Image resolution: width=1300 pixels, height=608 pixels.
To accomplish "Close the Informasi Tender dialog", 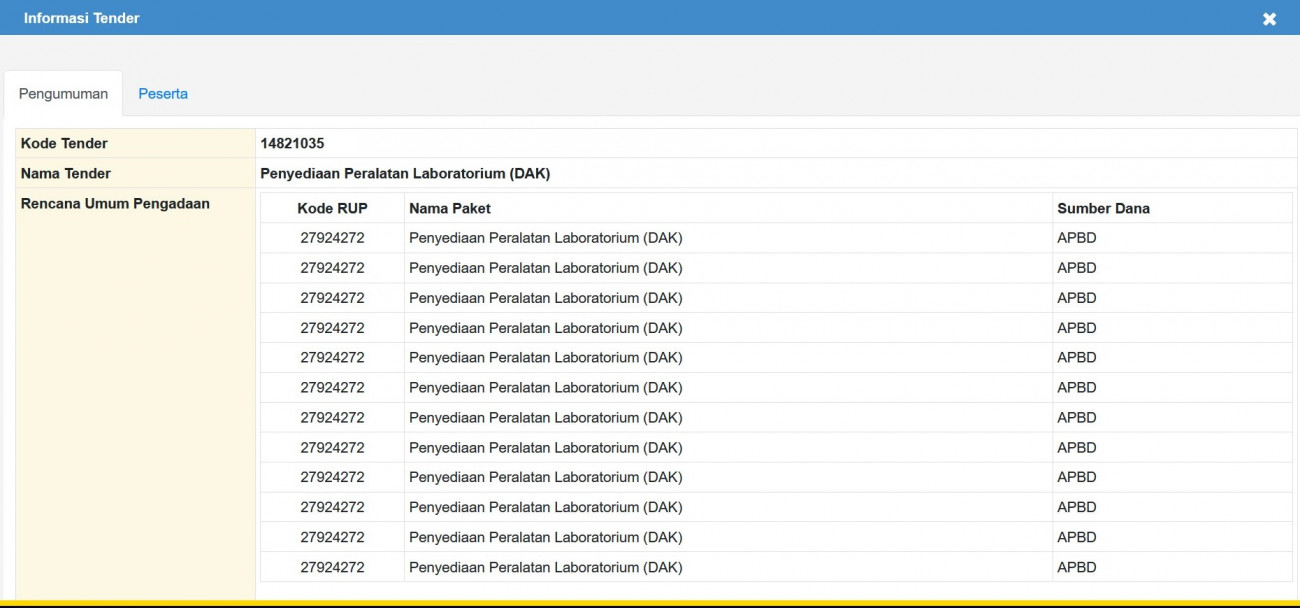I will (1269, 19).
